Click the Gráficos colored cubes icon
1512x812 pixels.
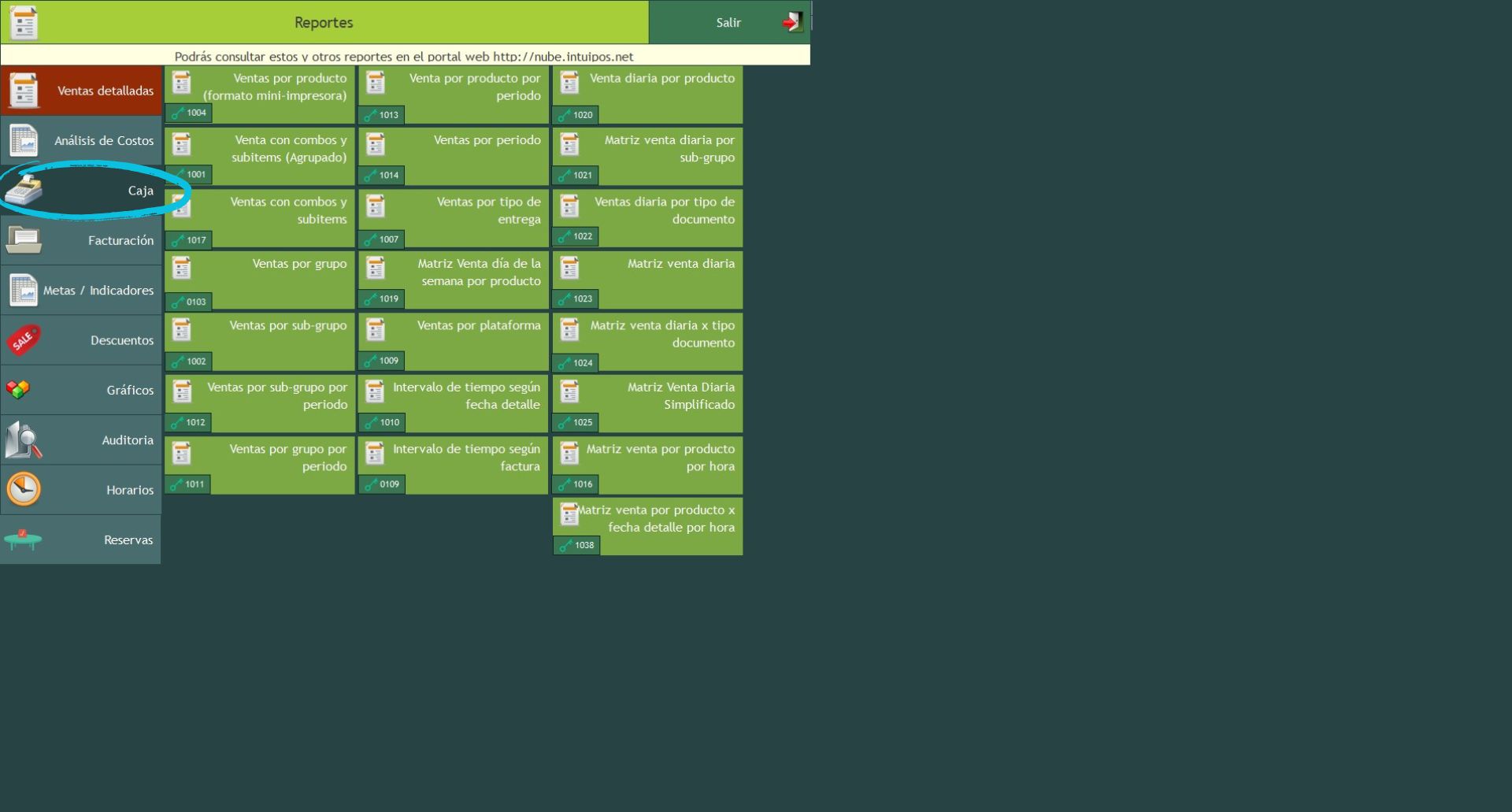tap(18, 389)
